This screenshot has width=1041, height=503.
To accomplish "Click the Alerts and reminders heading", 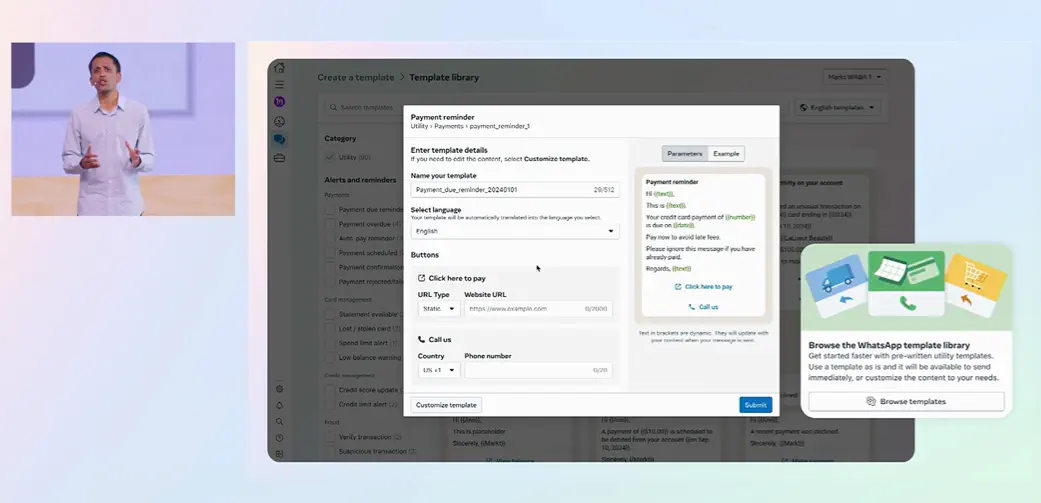I will (360, 180).
